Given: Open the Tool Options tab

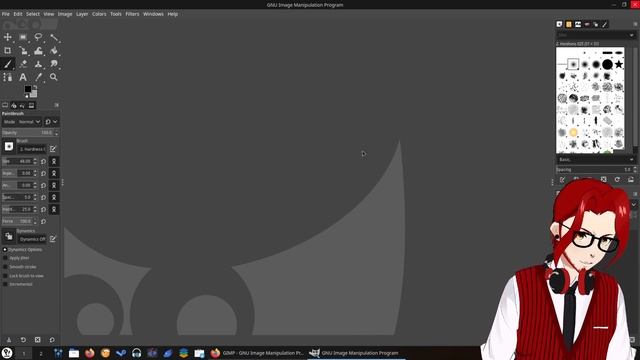Looking at the screenshot, I should click(5, 105).
